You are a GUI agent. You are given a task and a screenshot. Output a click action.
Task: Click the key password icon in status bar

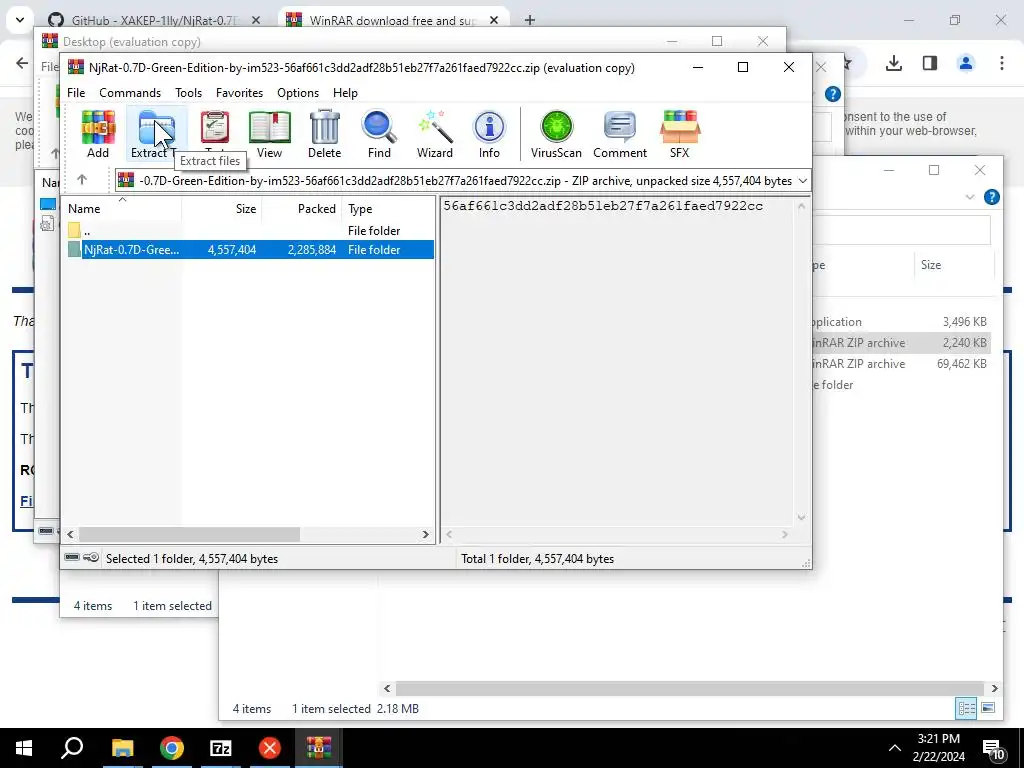coord(91,557)
